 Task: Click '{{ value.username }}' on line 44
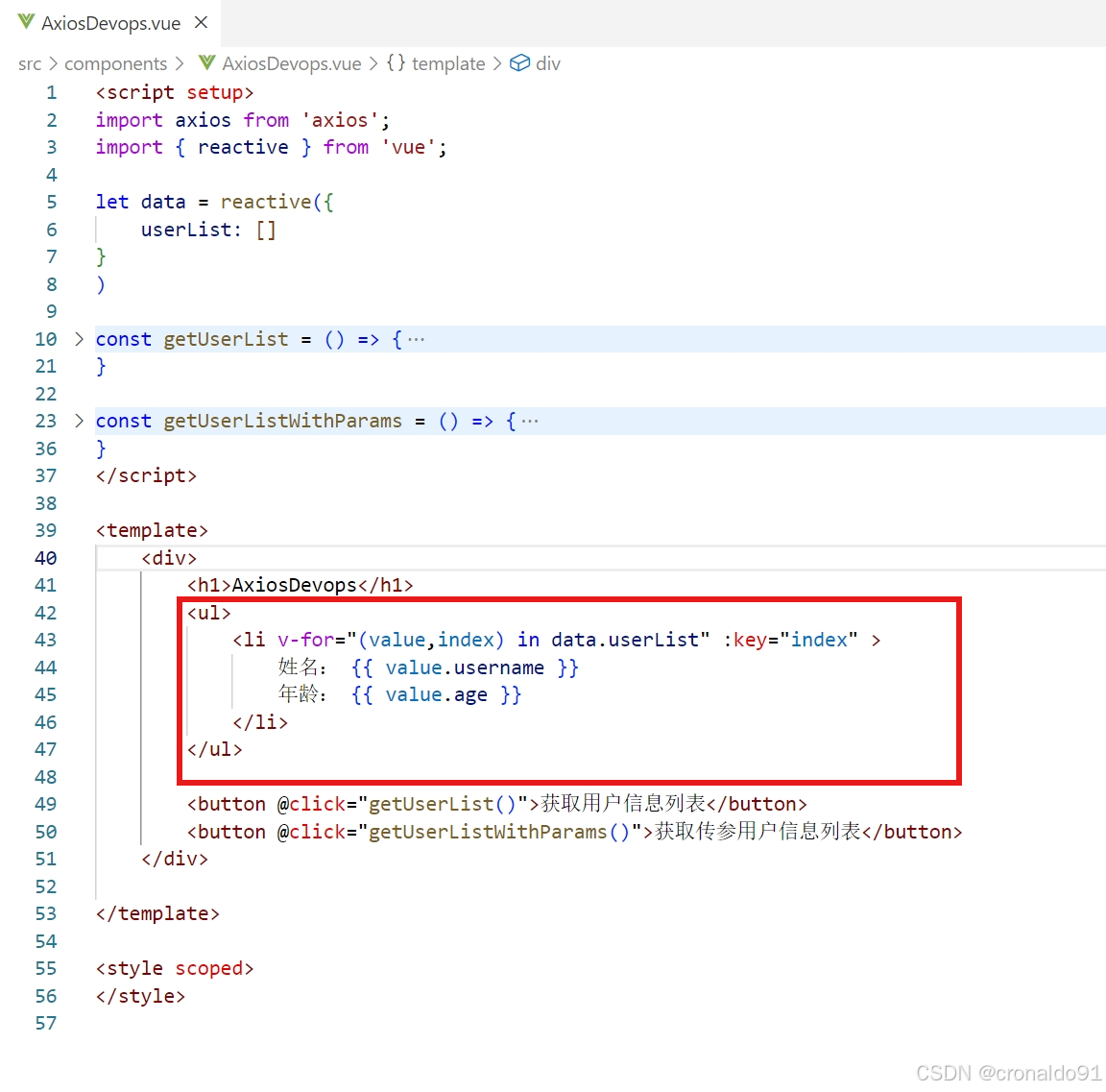(465, 667)
